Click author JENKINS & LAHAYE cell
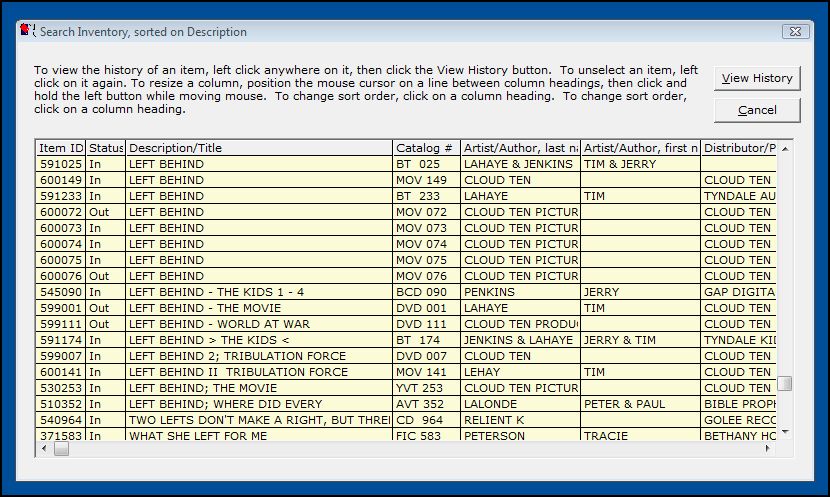830x497 pixels. pyautogui.click(x=520, y=340)
